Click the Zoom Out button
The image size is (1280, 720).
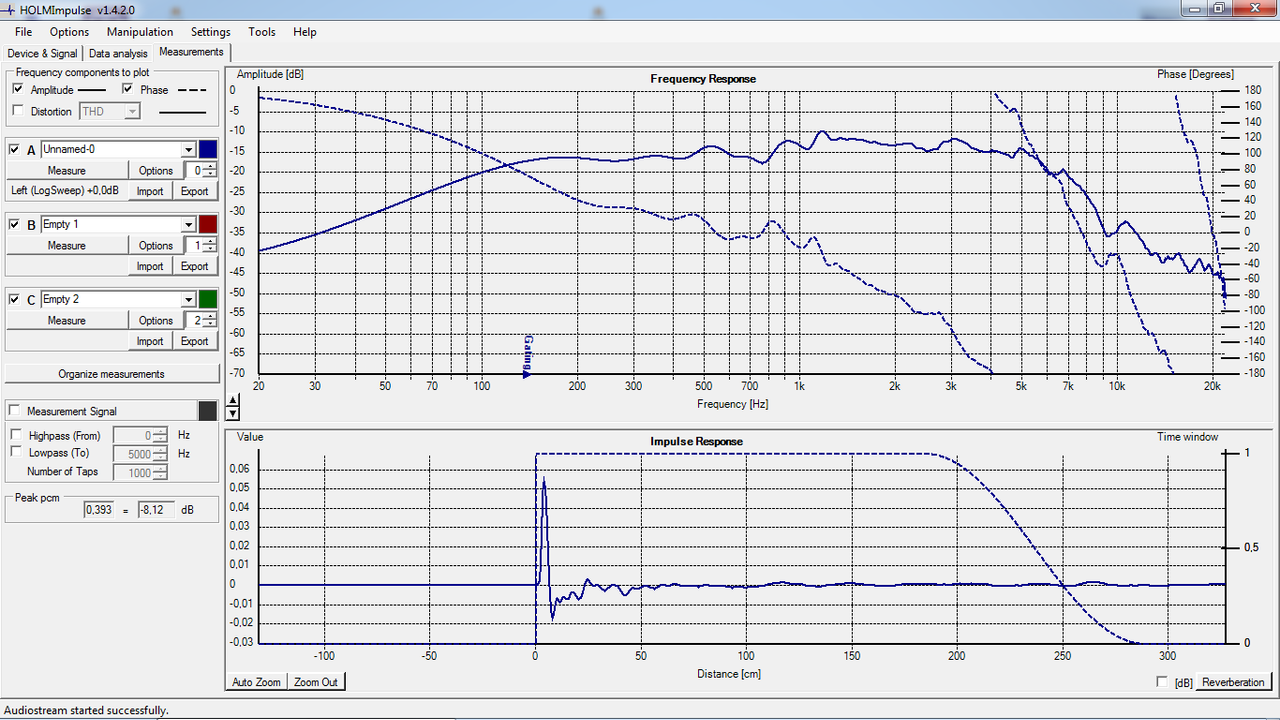click(316, 682)
